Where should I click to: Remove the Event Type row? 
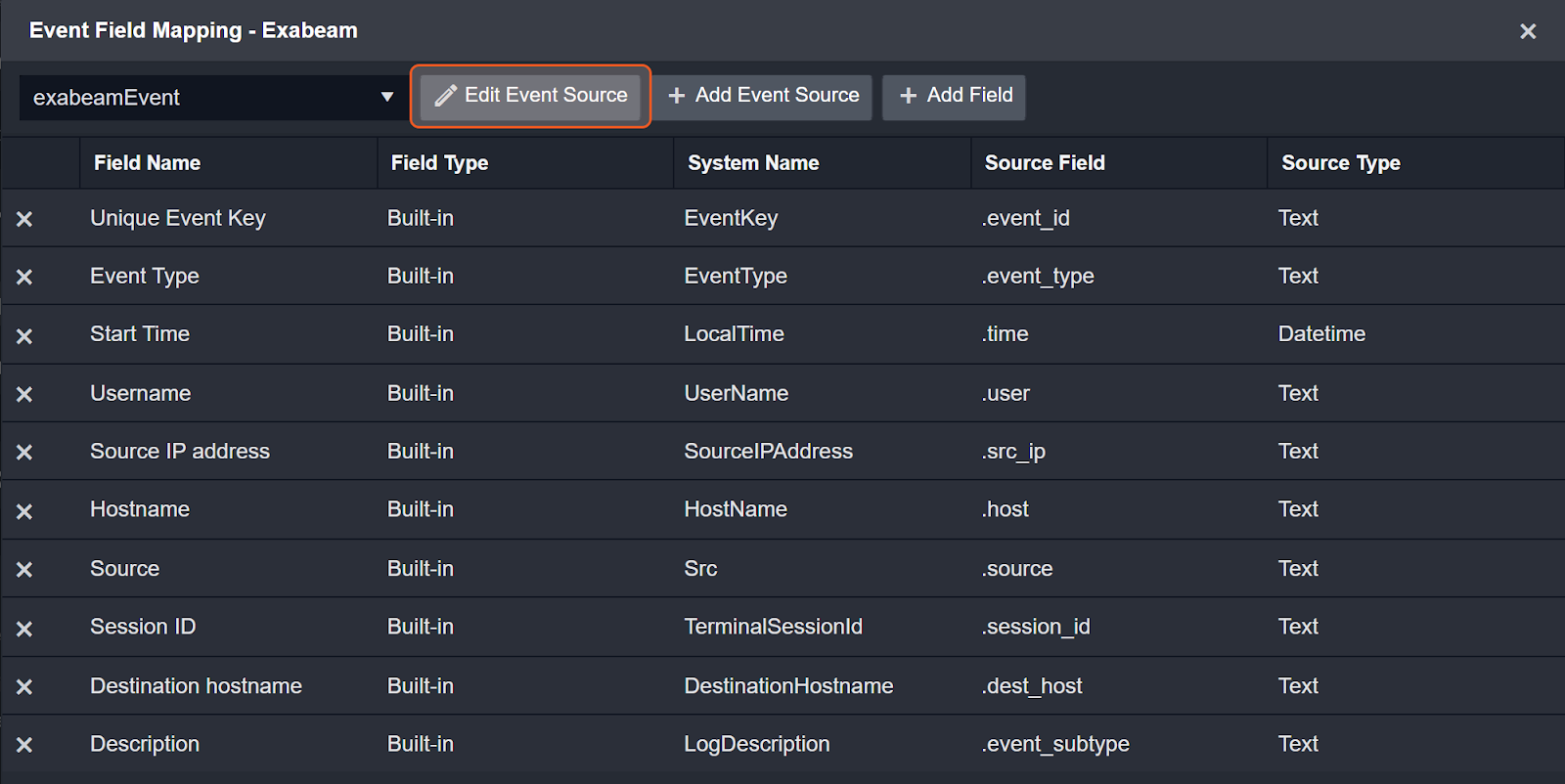(x=24, y=277)
